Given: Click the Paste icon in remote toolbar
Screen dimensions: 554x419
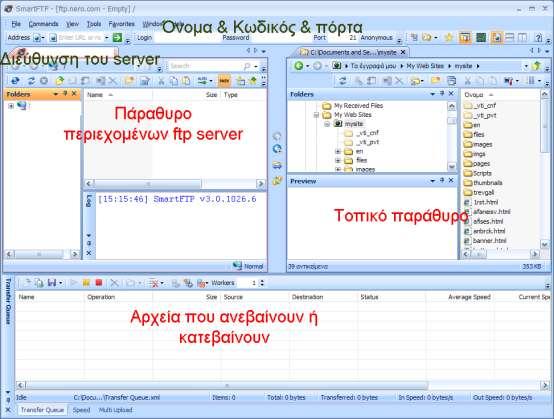Looking at the screenshot, I should (x=186, y=81).
